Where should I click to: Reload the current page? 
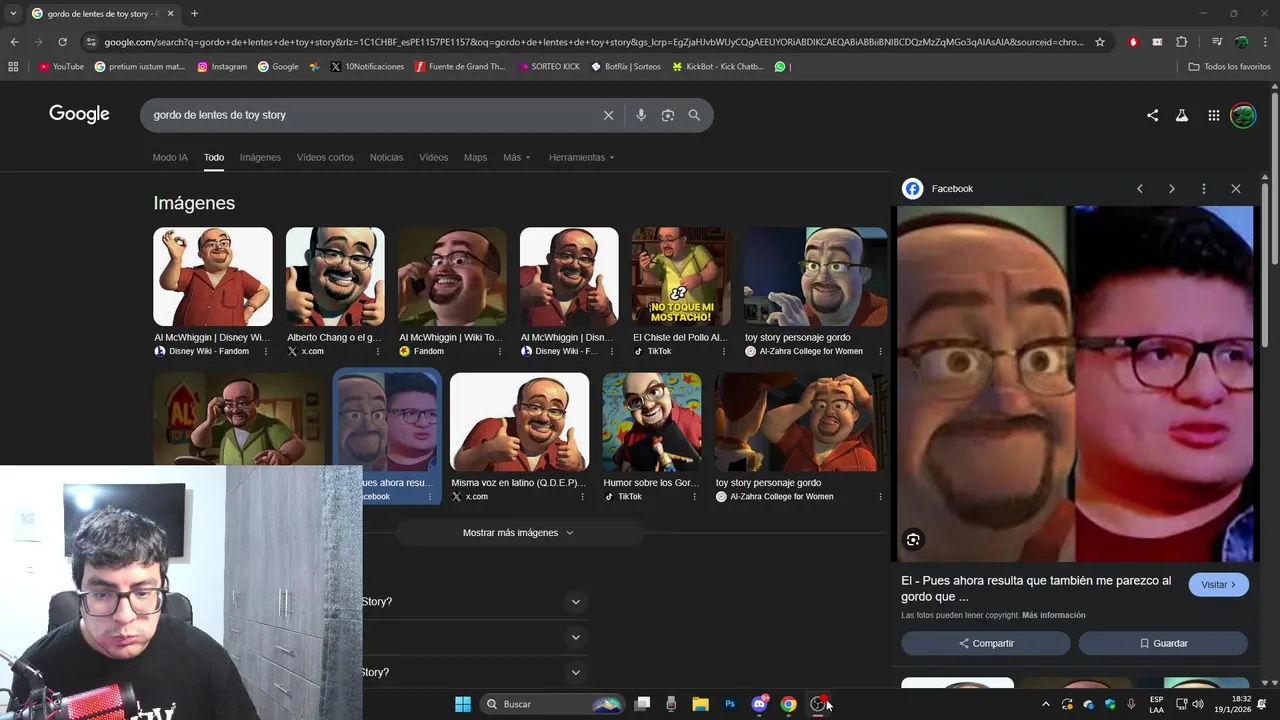pyautogui.click(x=62, y=42)
